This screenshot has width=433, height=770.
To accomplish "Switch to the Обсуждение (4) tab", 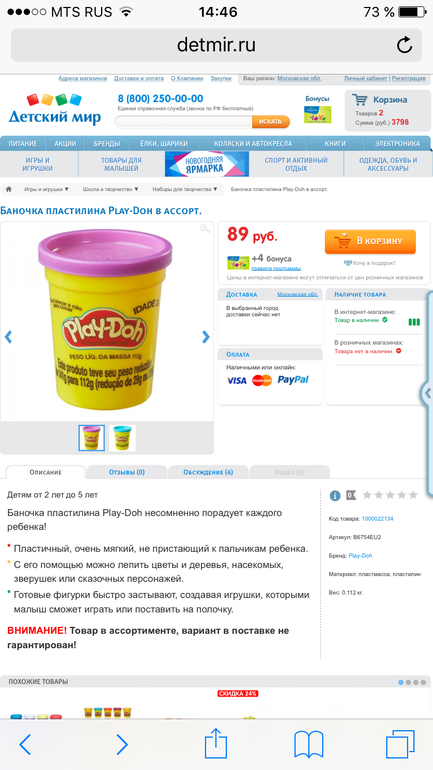I will [x=208, y=472].
